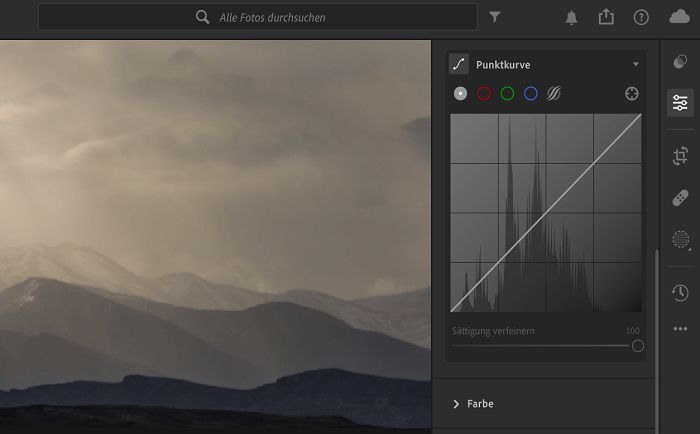This screenshot has height=434, width=700.
Task: Open the filter funnel icon
Action: pos(495,17)
